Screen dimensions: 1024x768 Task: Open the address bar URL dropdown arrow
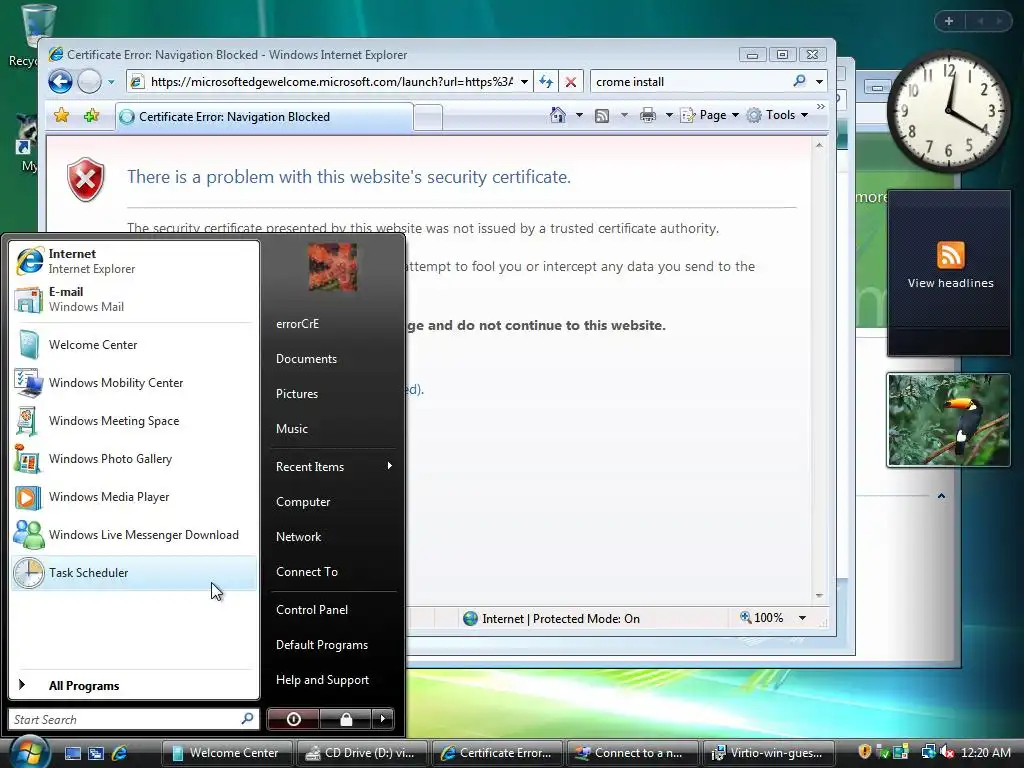tap(524, 82)
